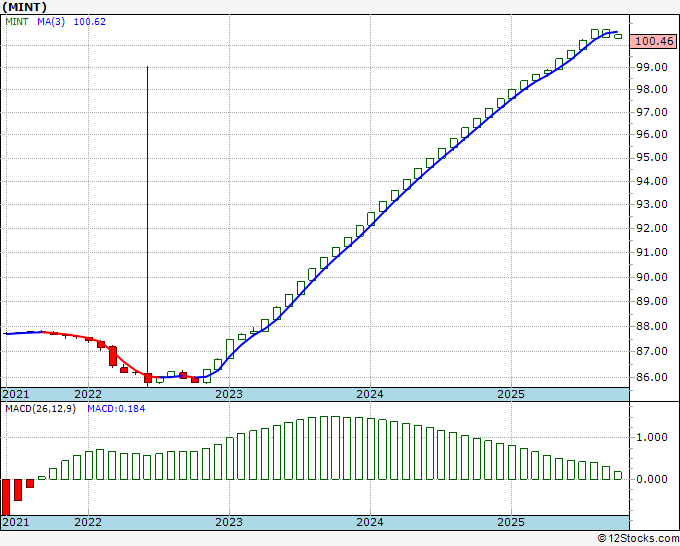Click the 98.00 price axis label
This screenshot has width=680, height=546.
[x=651, y=89]
